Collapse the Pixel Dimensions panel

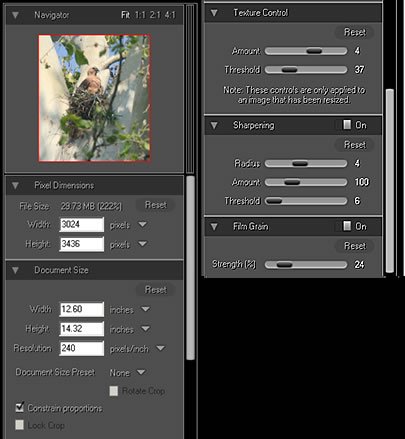(15, 185)
